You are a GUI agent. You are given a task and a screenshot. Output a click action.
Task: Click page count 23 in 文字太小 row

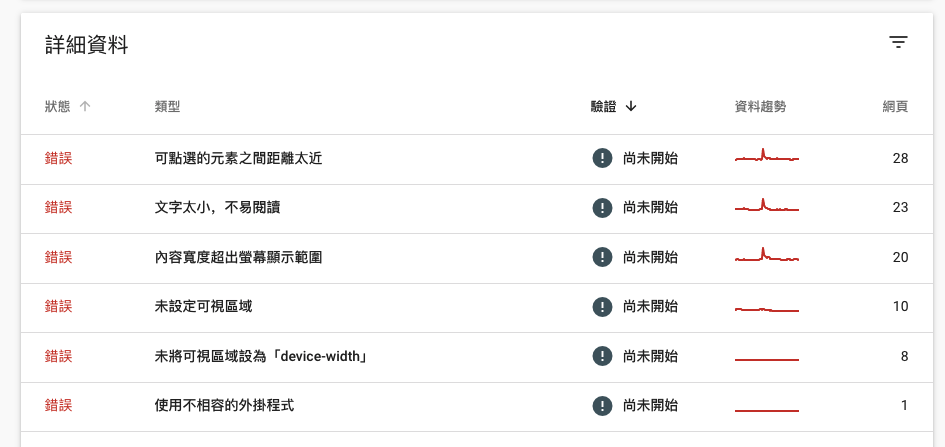coord(900,208)
